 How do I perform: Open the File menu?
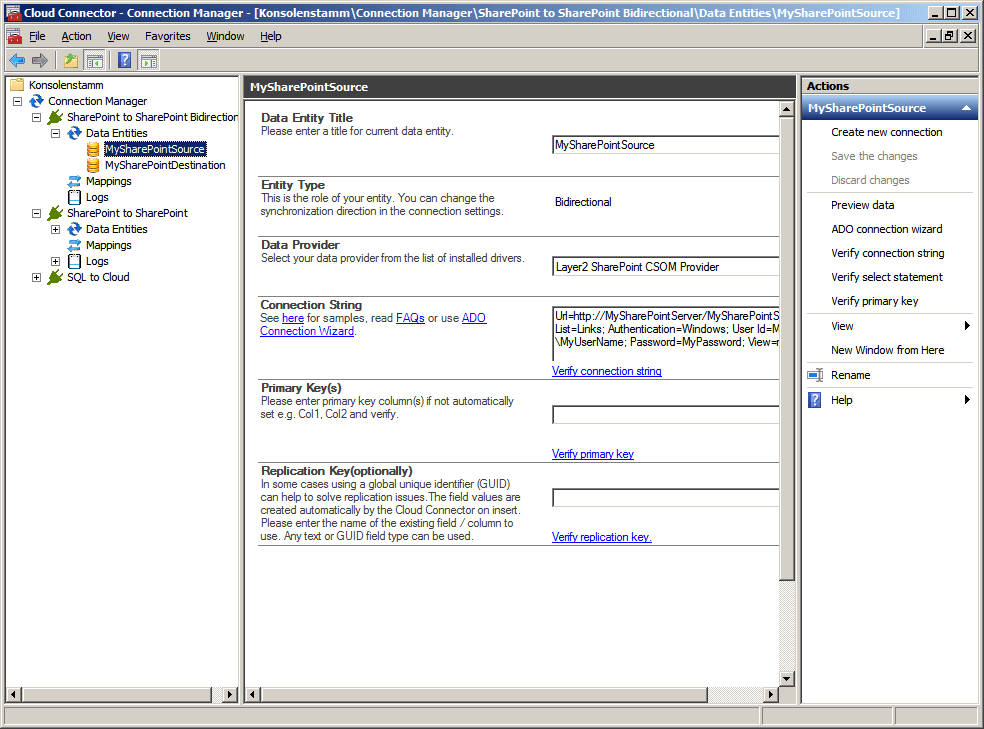point(37,36)
